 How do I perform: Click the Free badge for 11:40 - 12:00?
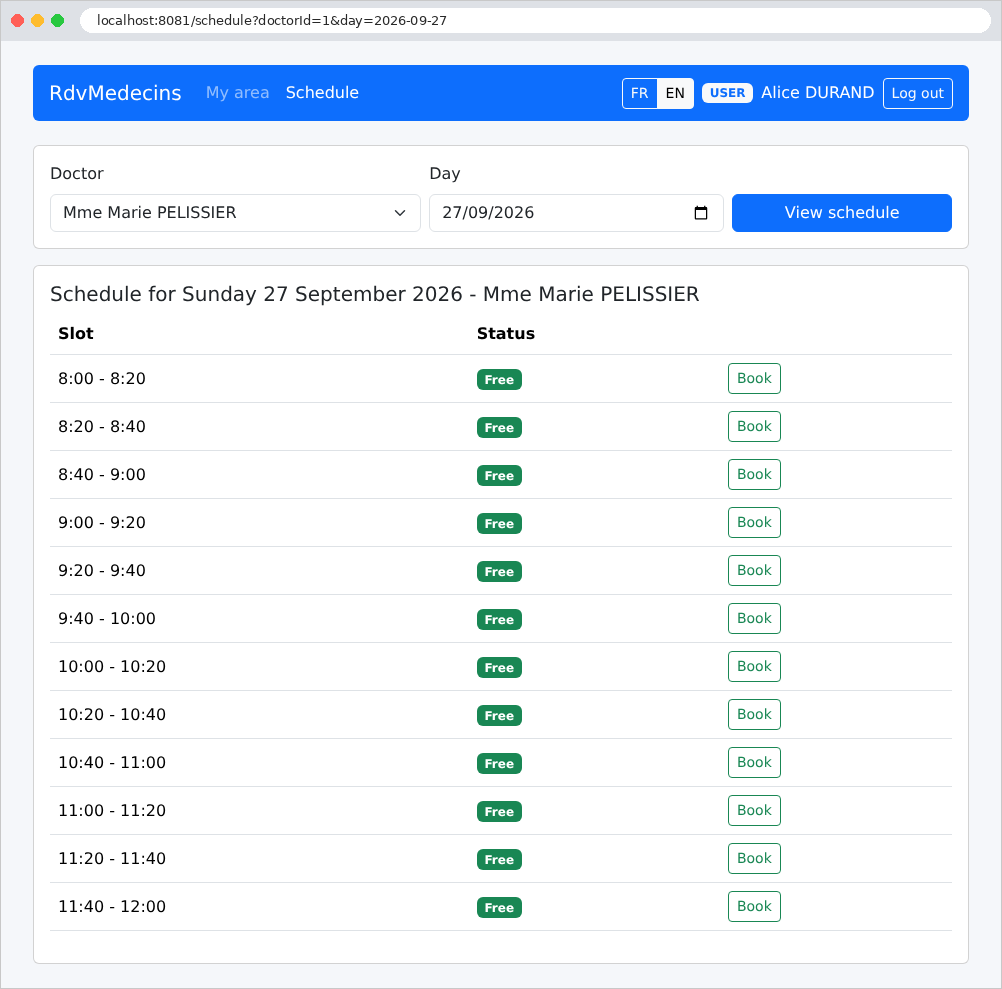(499, 907)
